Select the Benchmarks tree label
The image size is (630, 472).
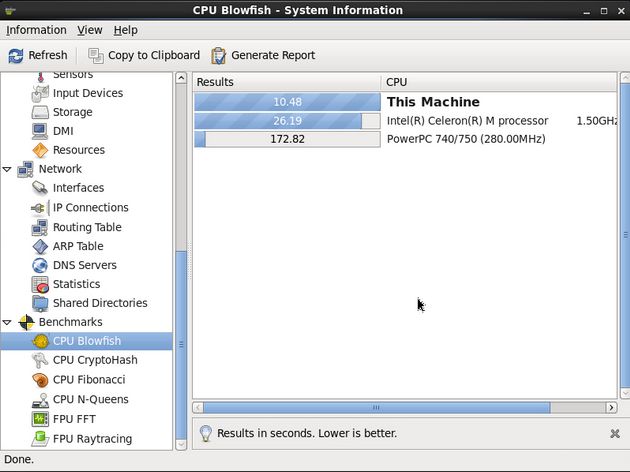[71, 322]
